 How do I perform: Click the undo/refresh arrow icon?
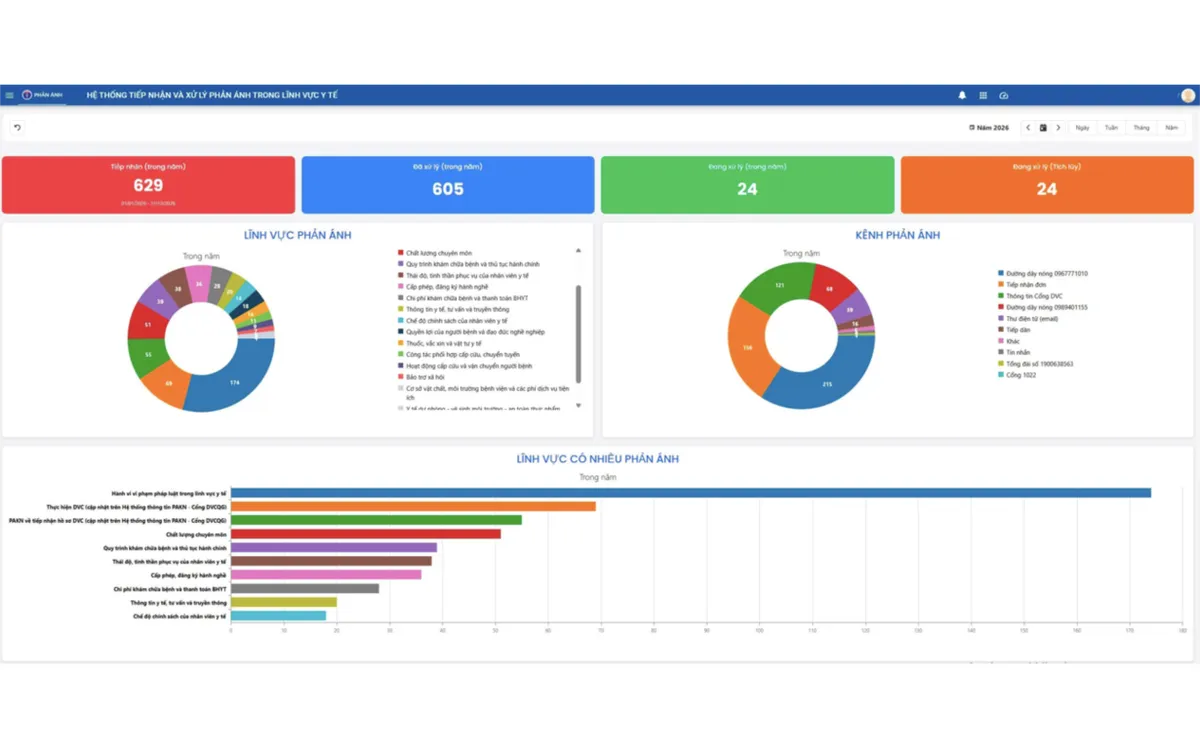click(17, 128)
